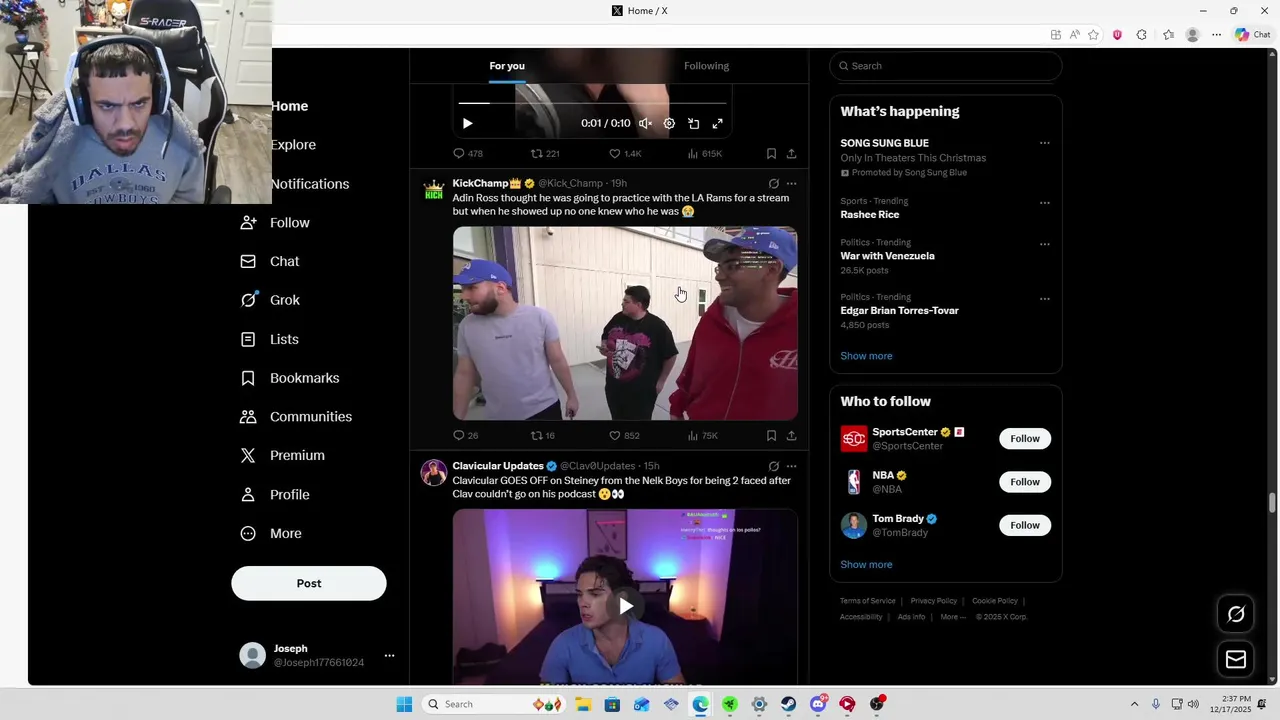This screenshot has height=720, width=1280.
Task: Open Grok actions on the KickChamp post
Action: click(773, 184)
